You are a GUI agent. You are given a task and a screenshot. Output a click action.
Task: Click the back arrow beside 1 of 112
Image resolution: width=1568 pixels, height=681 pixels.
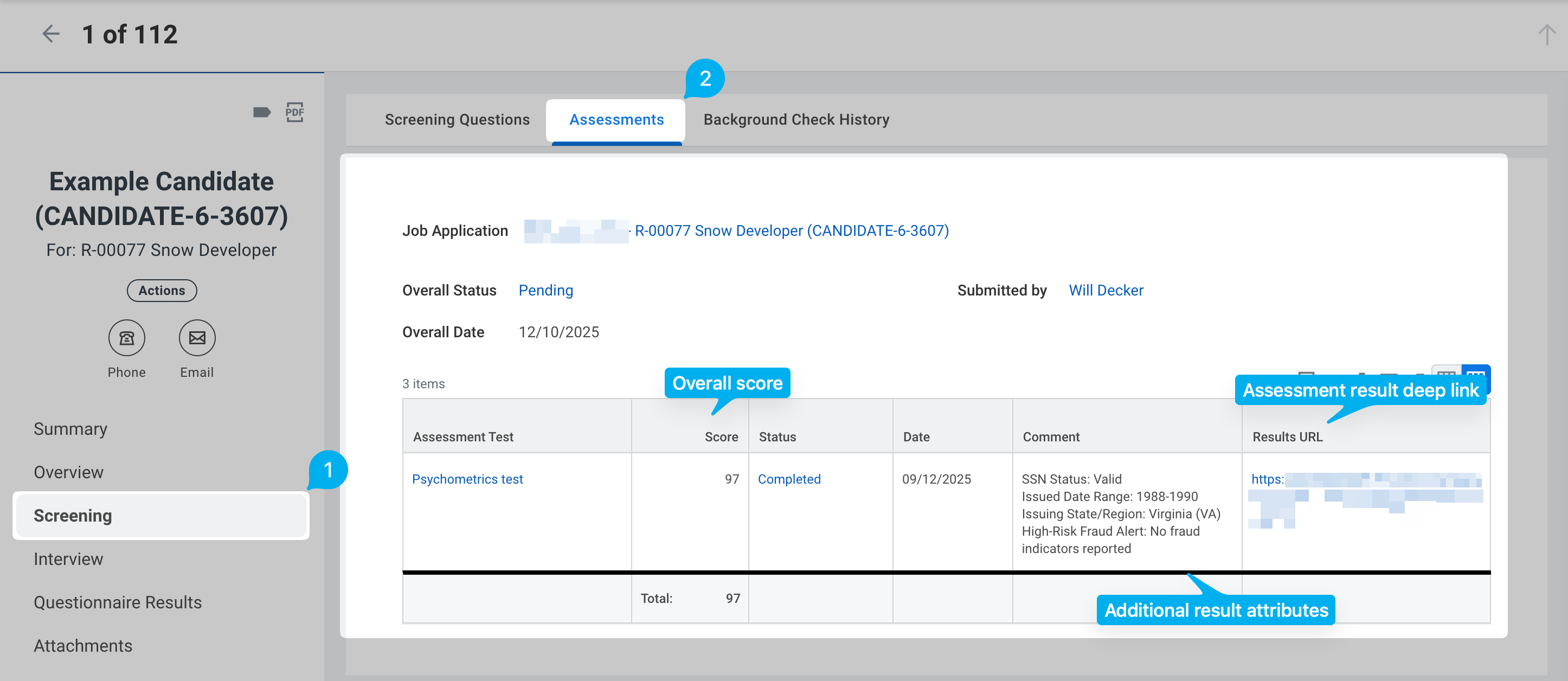(51, 34)
